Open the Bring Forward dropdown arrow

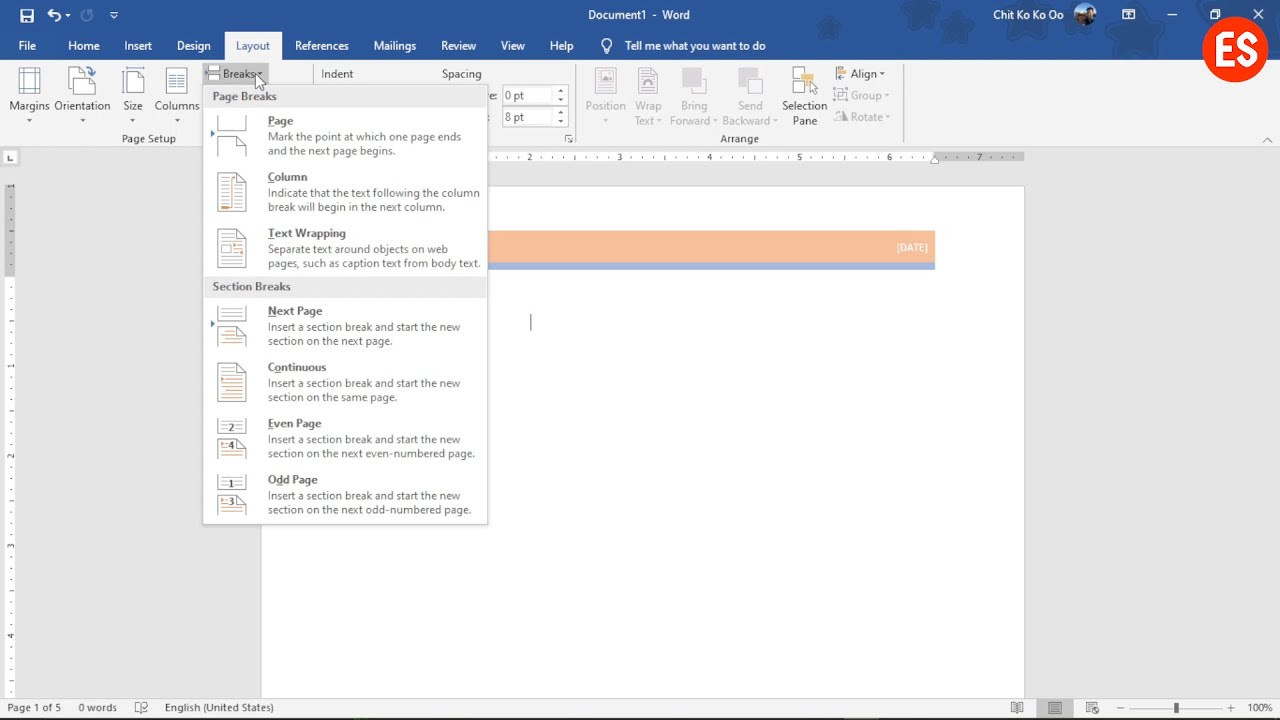pyautogui.click(x=714, y=121)
